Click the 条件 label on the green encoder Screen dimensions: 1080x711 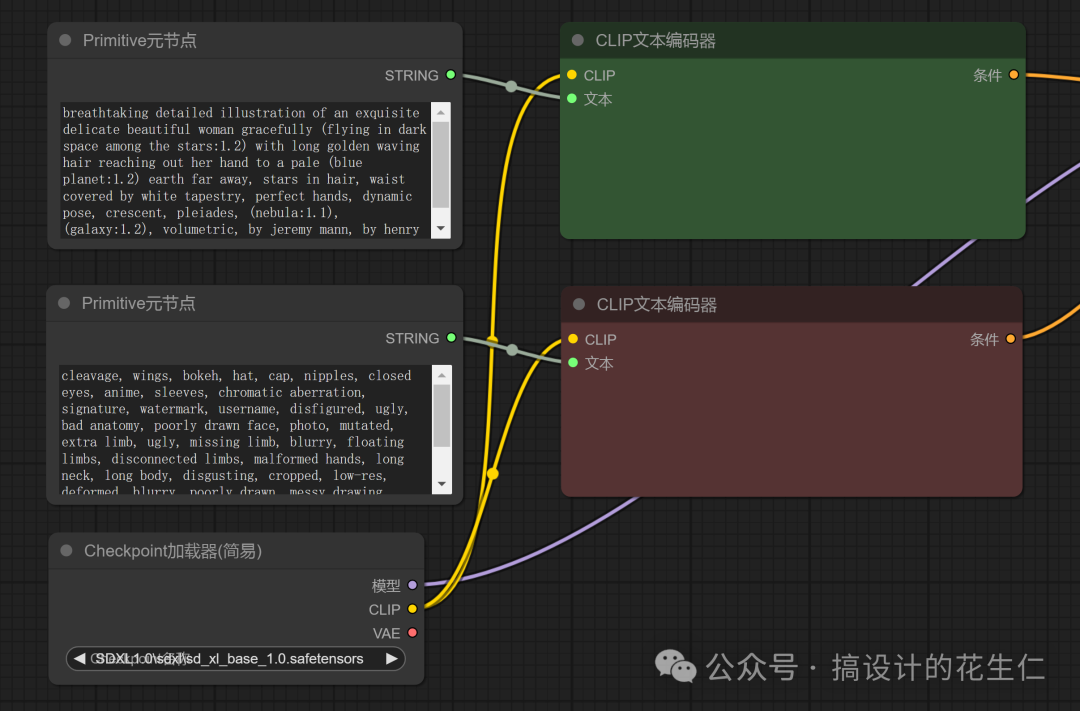click(x=987, y=75)
